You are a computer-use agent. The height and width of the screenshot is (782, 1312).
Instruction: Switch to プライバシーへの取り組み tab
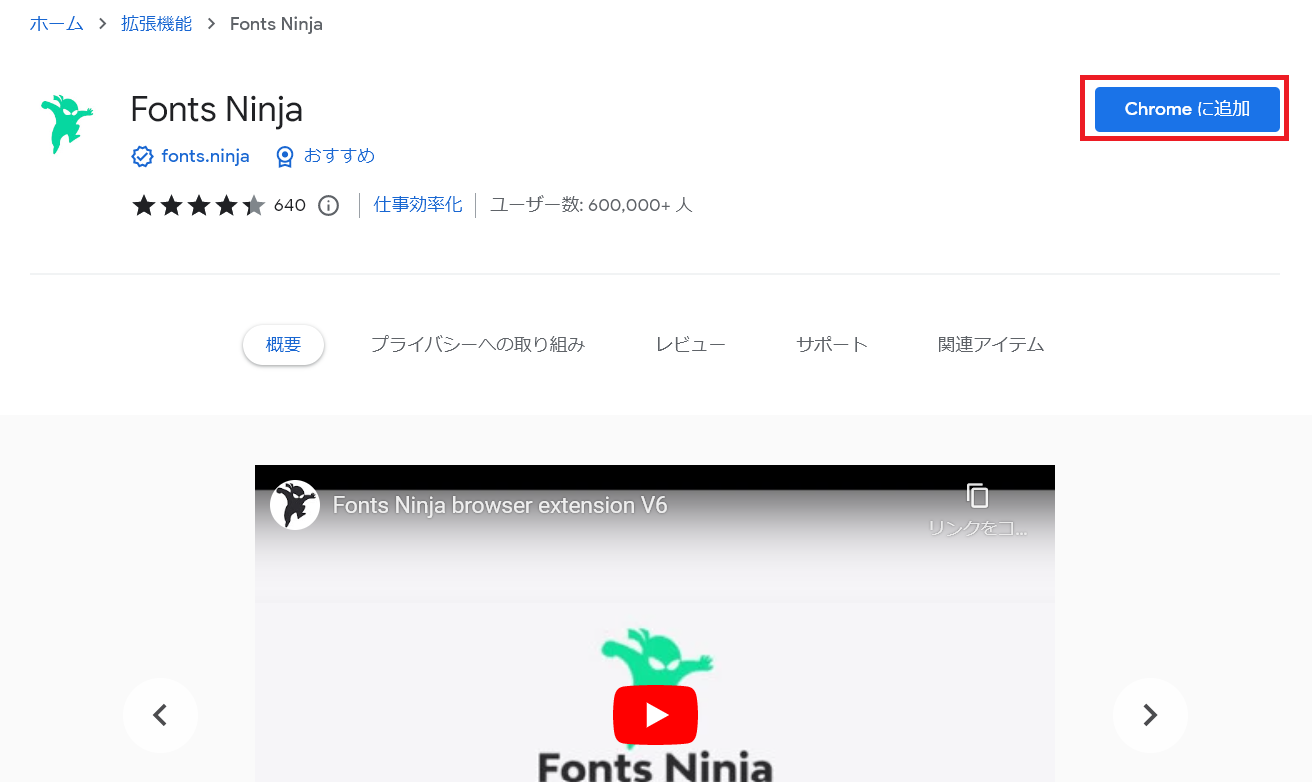pos(478,344)
